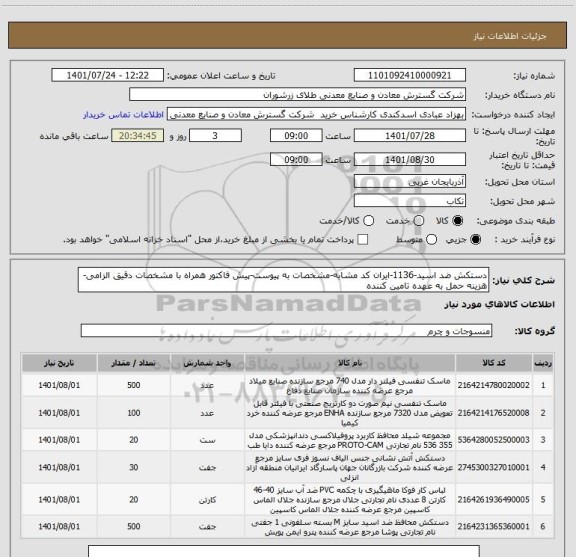Click the price validity date 1401/08/30

[x=410, y=159]
